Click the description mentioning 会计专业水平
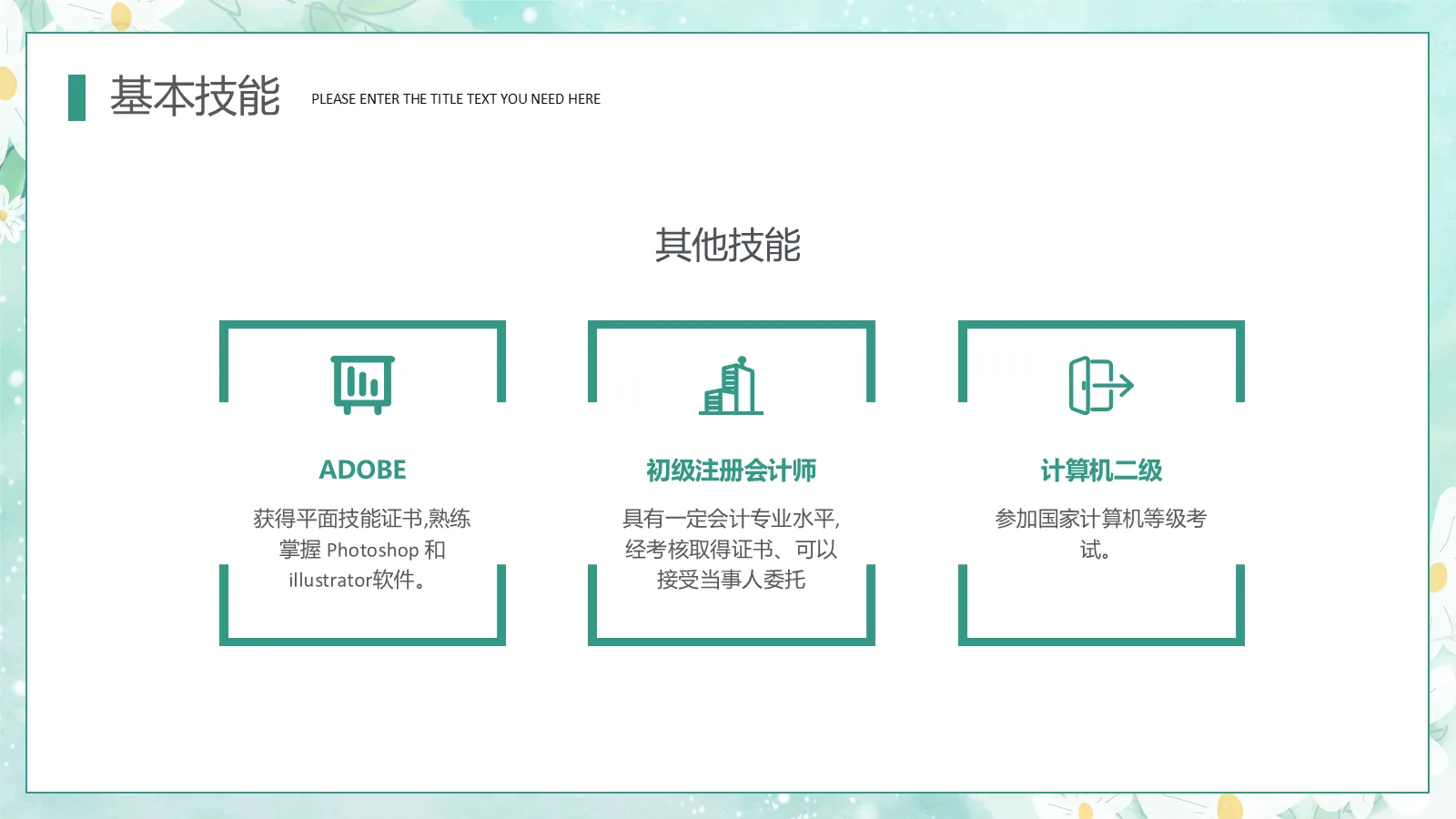 [732, 550]
